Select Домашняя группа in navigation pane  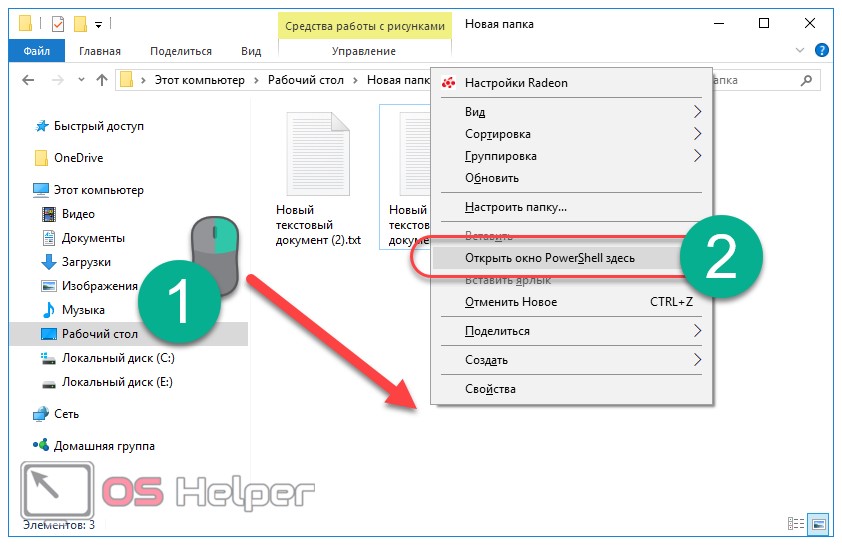point(104,446)
